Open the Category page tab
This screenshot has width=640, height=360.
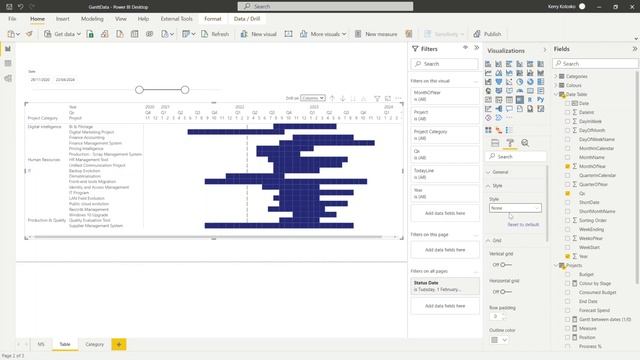coord(95,344)
